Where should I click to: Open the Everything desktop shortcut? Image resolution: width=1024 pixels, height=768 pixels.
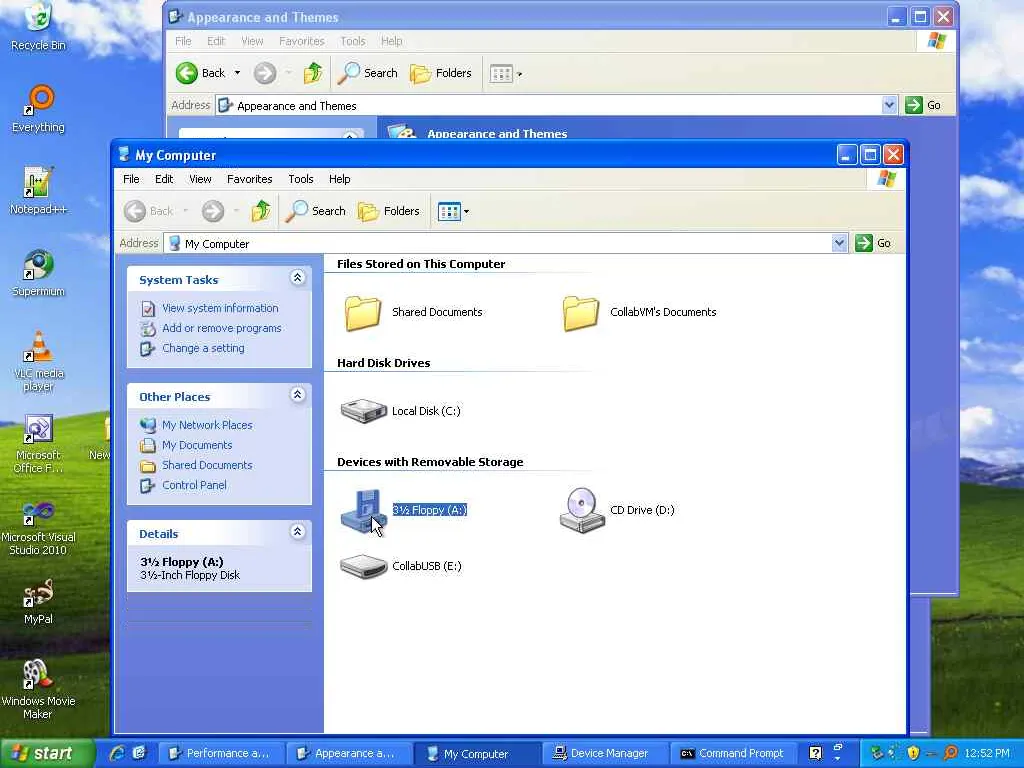coord(39,110)
